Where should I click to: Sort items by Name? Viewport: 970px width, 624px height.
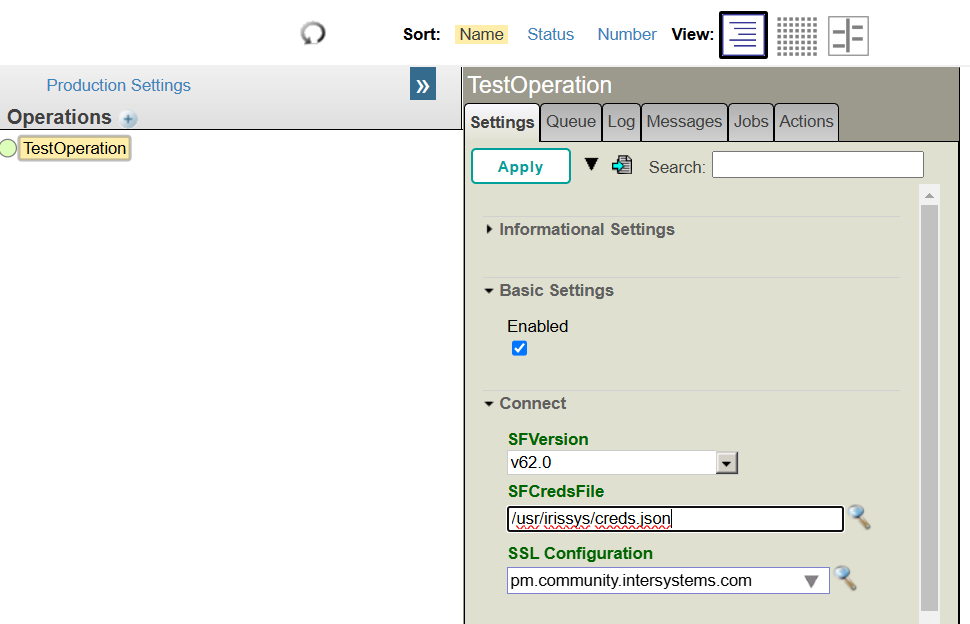[481, 34]
